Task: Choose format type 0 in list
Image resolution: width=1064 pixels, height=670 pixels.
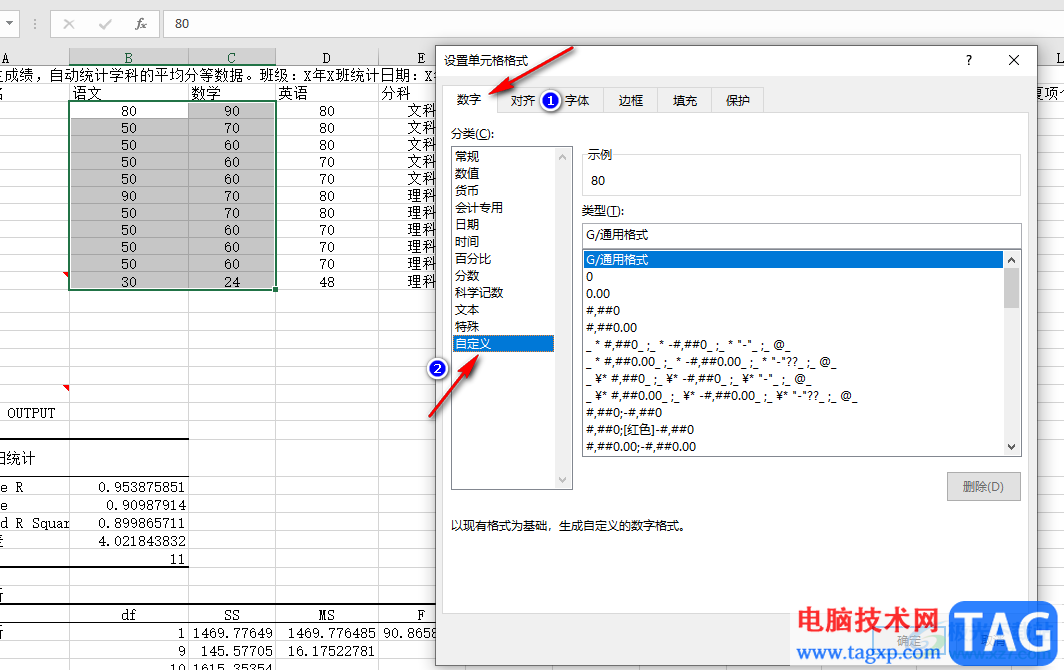Action: click(793, 277)
